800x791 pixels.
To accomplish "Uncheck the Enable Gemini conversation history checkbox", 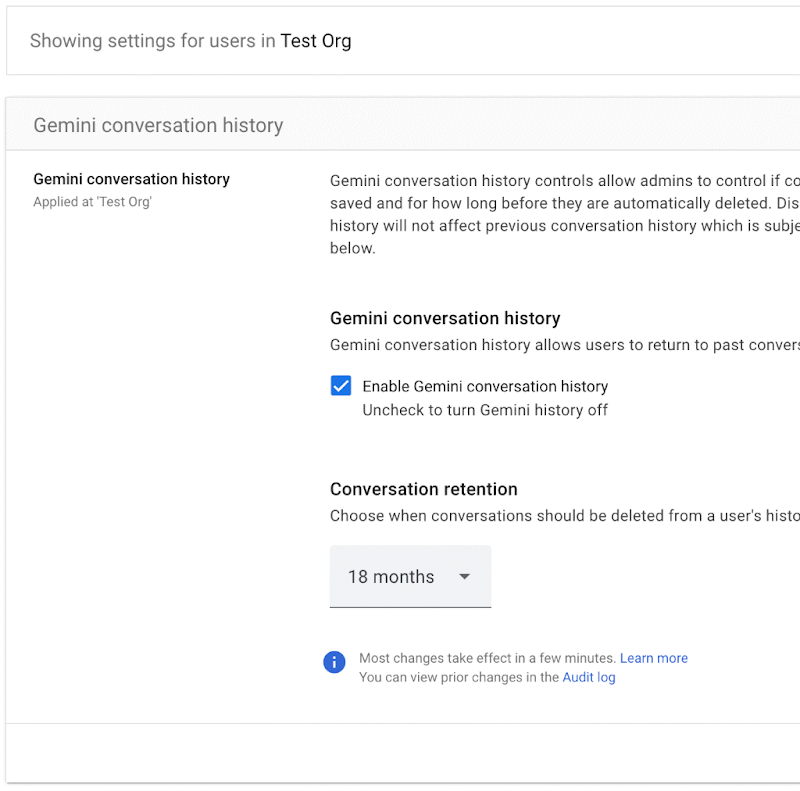I will pyautogui.click(x=341, y=386).
